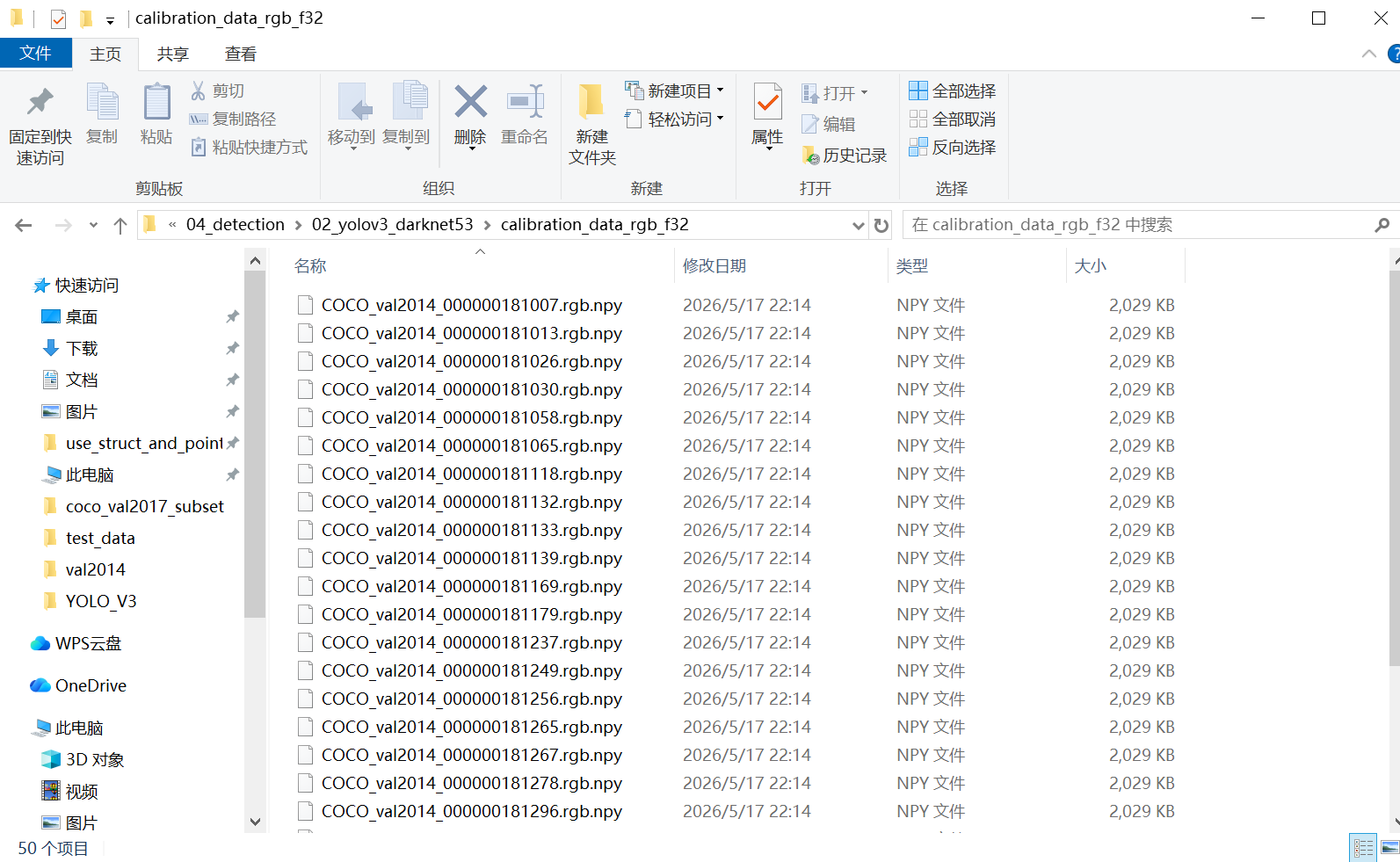Click properties checkmark in quick access toolbar

point(58,18)
